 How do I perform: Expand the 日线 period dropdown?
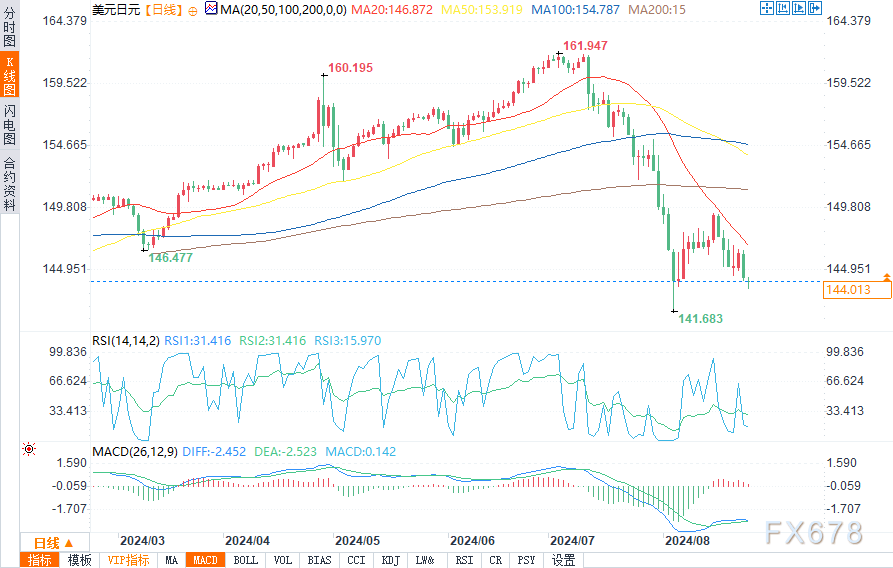[x=54, y=543]
